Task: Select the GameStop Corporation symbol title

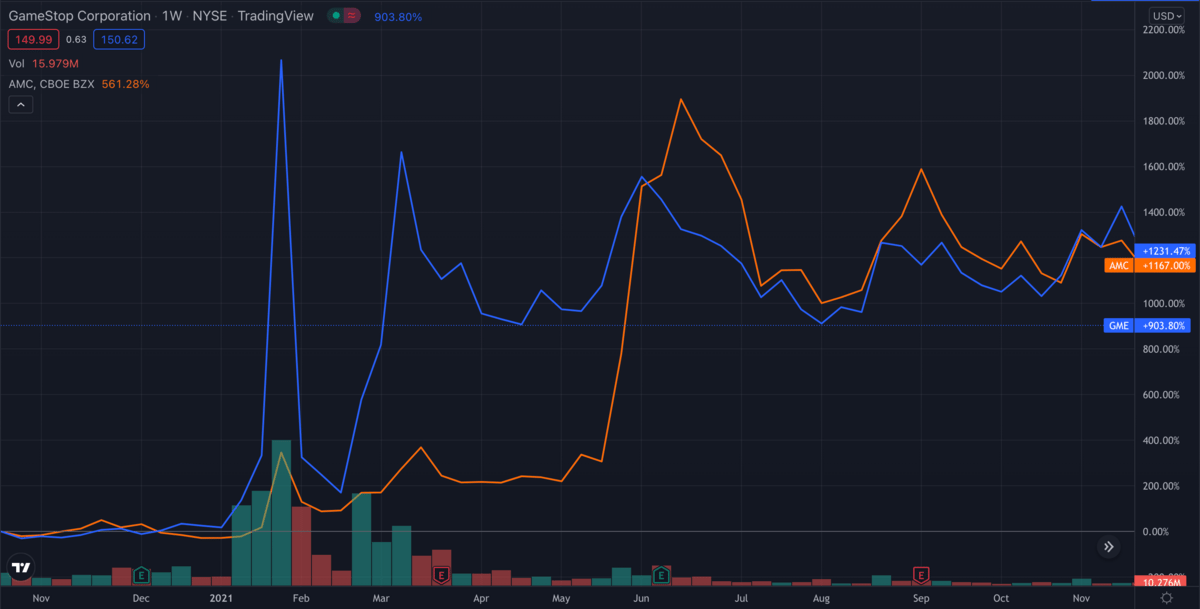Action: point(80,16)
